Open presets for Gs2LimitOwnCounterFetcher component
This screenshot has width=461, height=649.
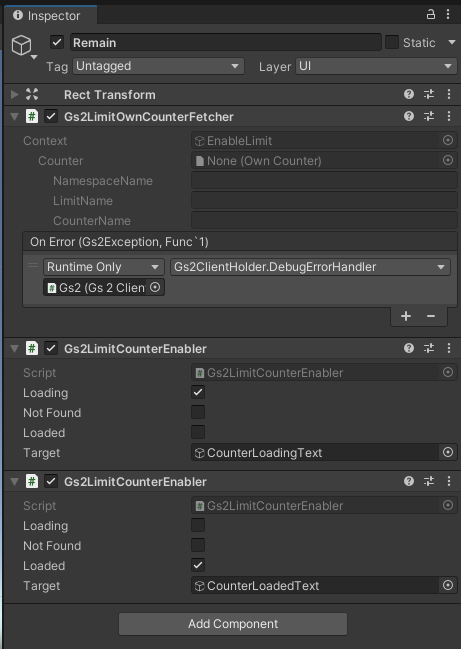[429, 116]
